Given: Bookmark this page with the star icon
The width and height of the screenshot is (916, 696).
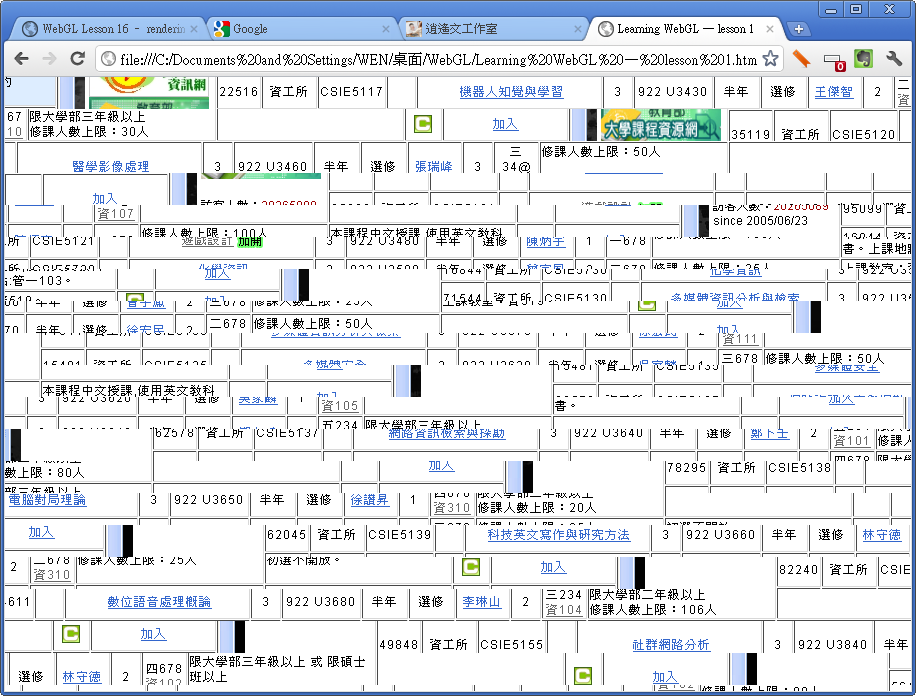Looking at the screenshot, I should click(x=770, y=59).
